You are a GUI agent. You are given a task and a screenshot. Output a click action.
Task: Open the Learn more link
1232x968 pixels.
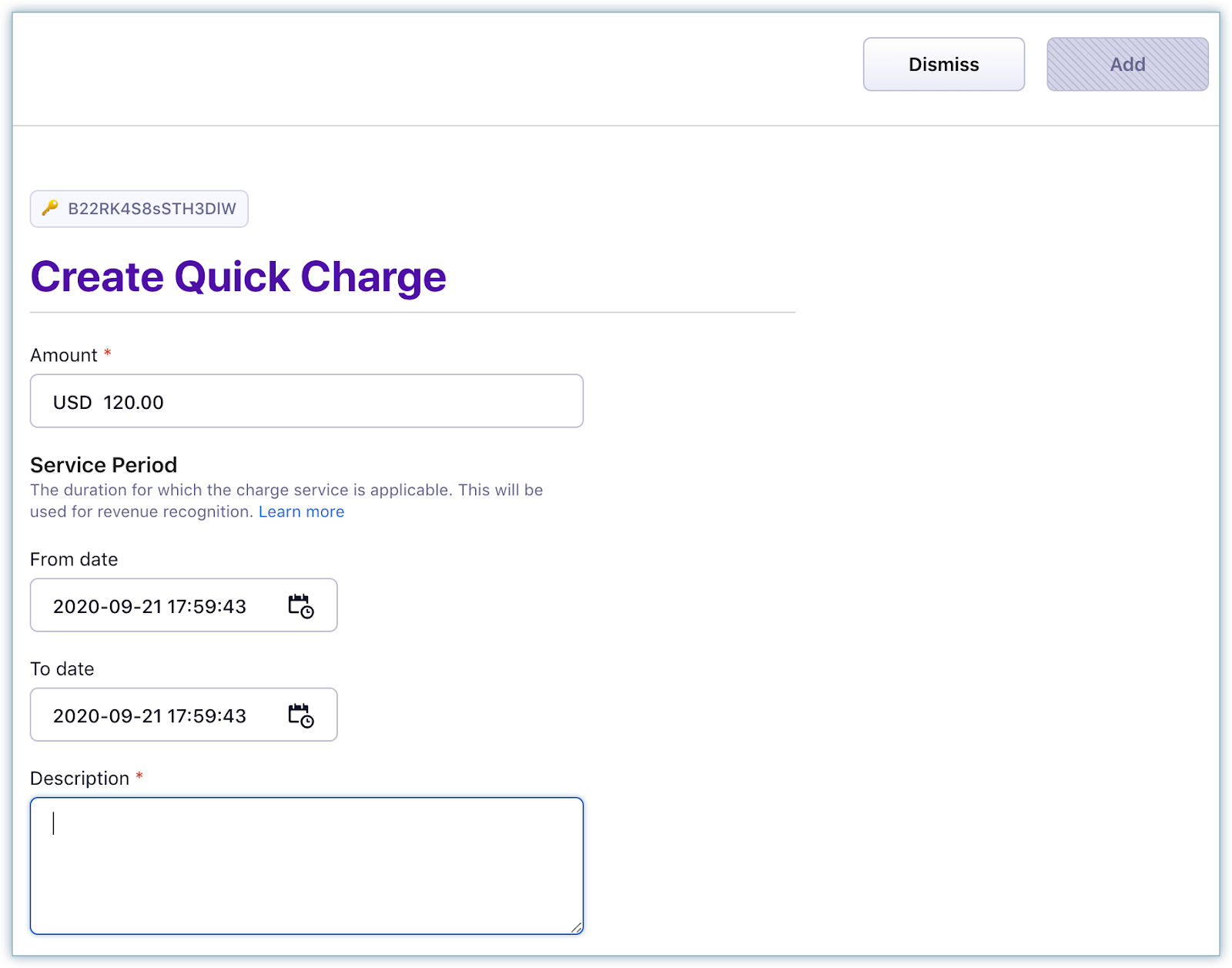pos(301,512)
